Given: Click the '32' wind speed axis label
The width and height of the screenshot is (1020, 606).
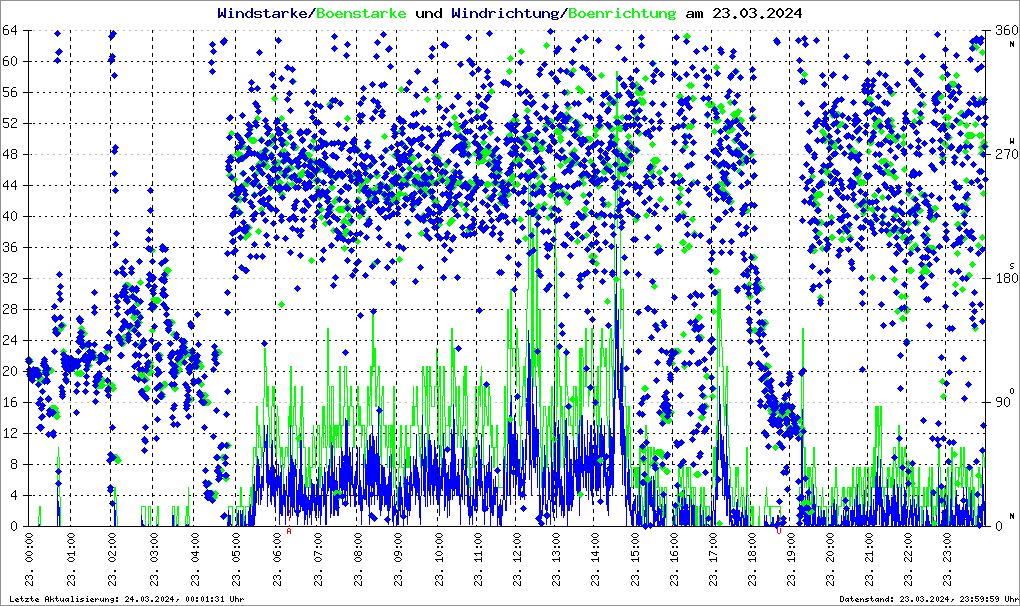Looking at the screenshot, I should [x=9, y=278].
